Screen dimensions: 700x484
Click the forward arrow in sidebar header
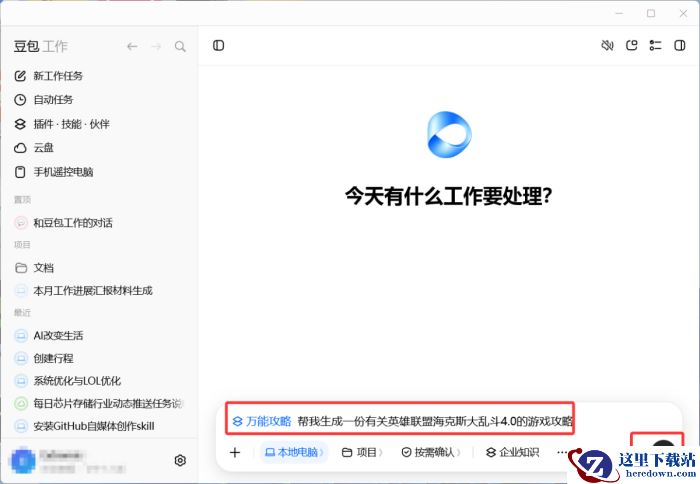coord(156,46)
